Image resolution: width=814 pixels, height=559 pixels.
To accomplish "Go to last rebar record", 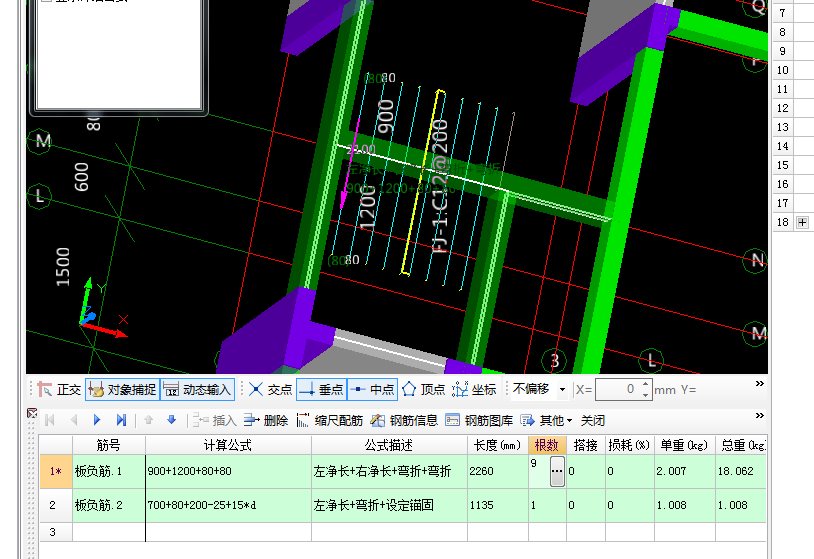I will [x=121, y=420].
